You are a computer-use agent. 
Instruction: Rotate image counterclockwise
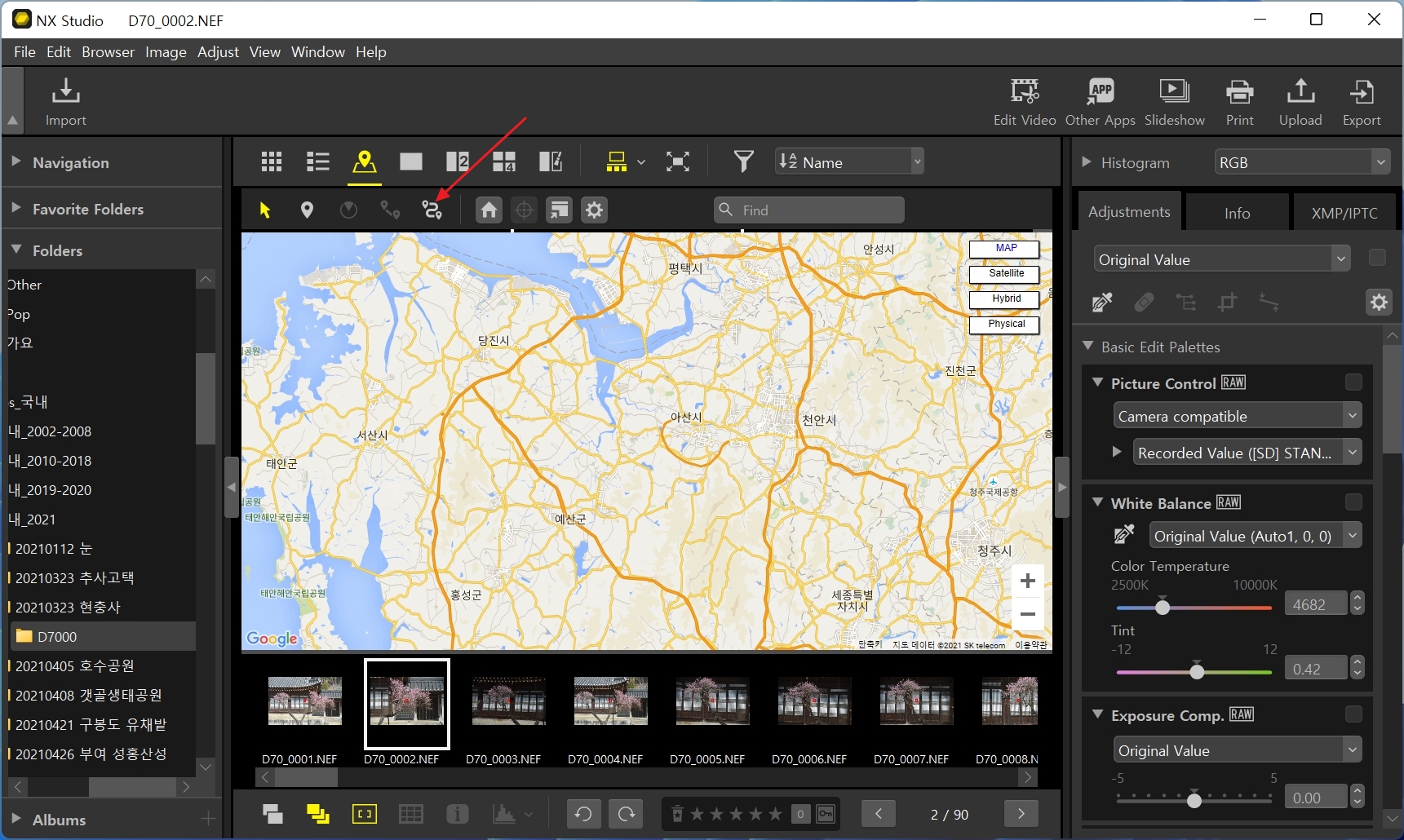(x=583, y=814)
